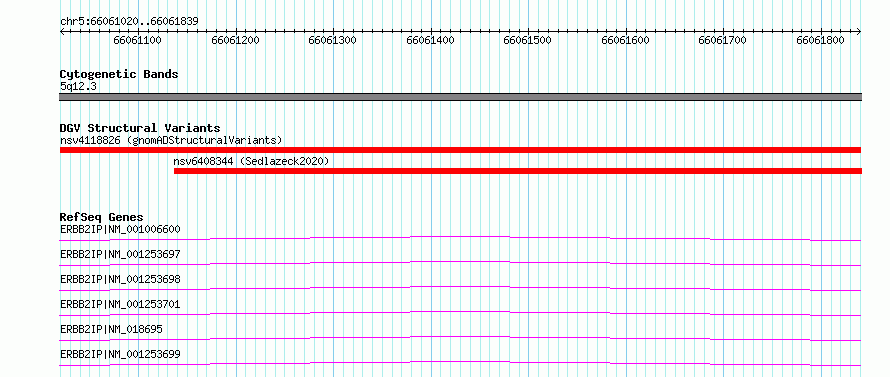Click the grey 5q12.3 cytogenetic band bar
The image size is (890, 377).
[460, 97]
